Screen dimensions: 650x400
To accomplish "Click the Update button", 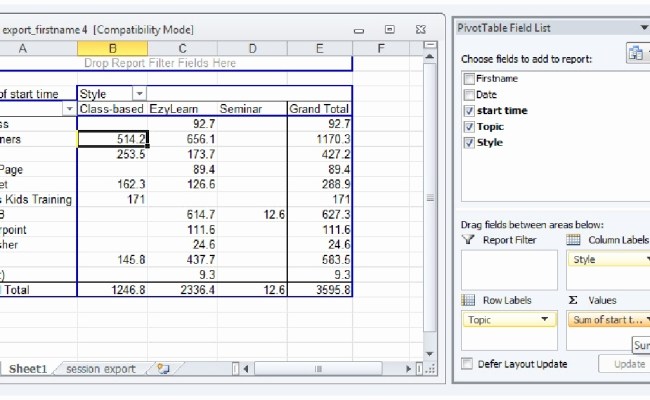I will coord(624,364).
